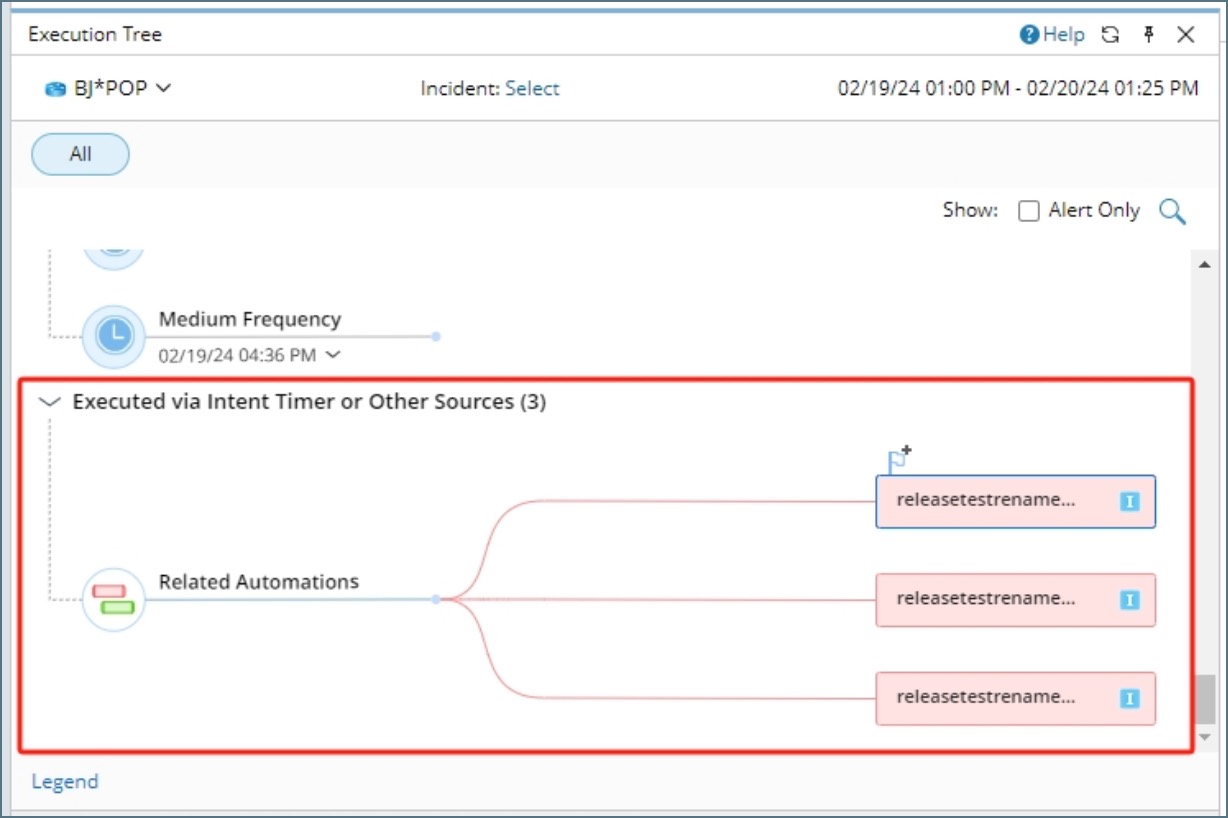Click the info badge on the bottom releasetestrename node
The width and height of the screenshot is (1228, 818).
pos(1130,698)
